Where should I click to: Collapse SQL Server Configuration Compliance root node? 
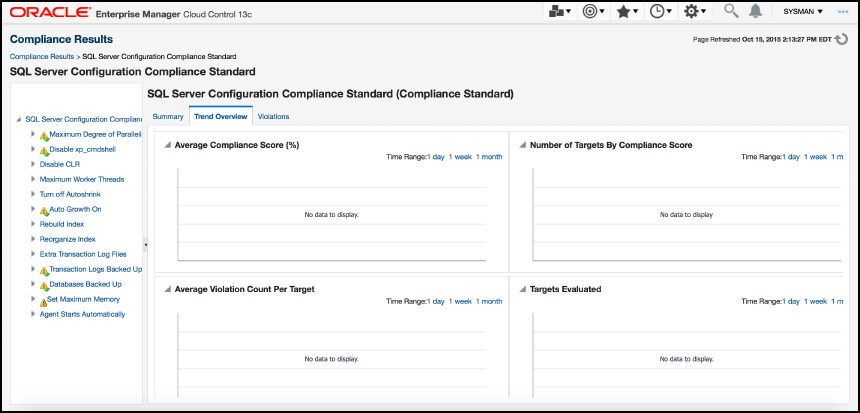[19, 120]
